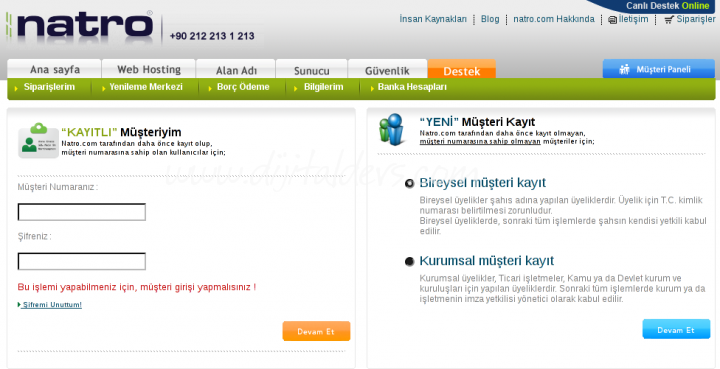
Task: Visit the İnsan Kaynakları link
Action: coord(433,19)
